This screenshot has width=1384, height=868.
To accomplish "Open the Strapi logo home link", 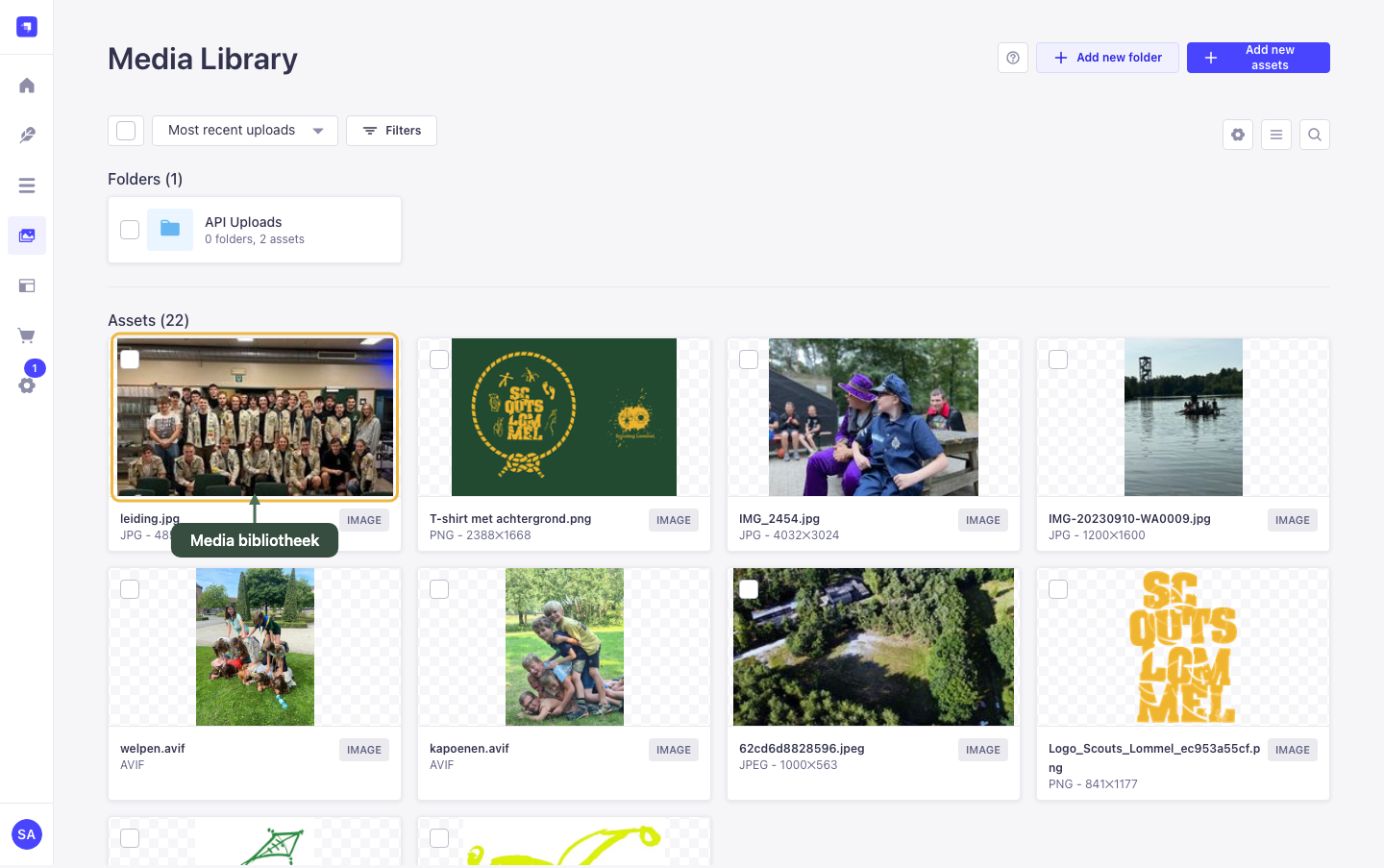I will click(x=27, y=27).
